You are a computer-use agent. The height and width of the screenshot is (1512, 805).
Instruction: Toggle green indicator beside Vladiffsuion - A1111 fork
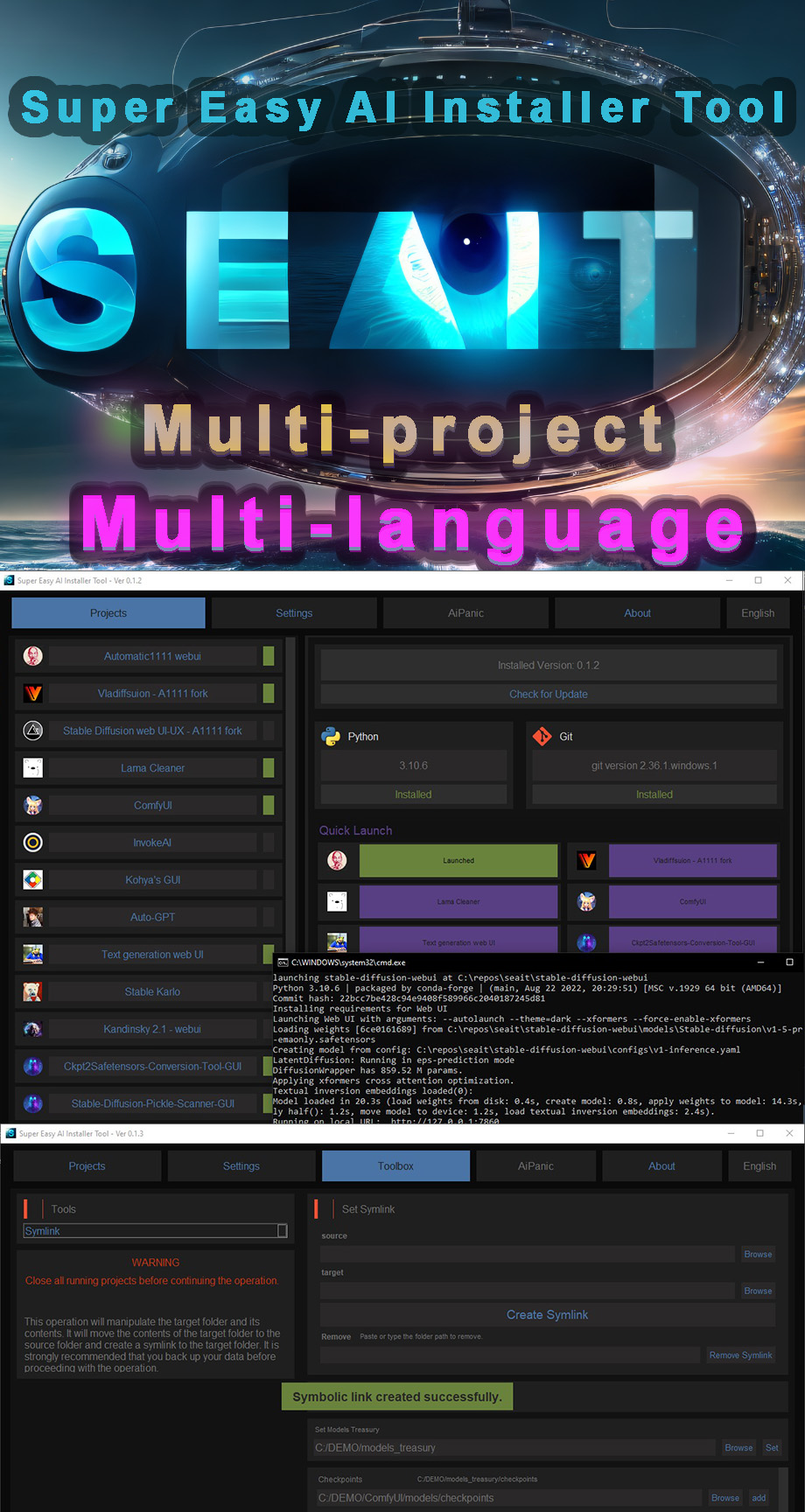[x=269, y=693]
